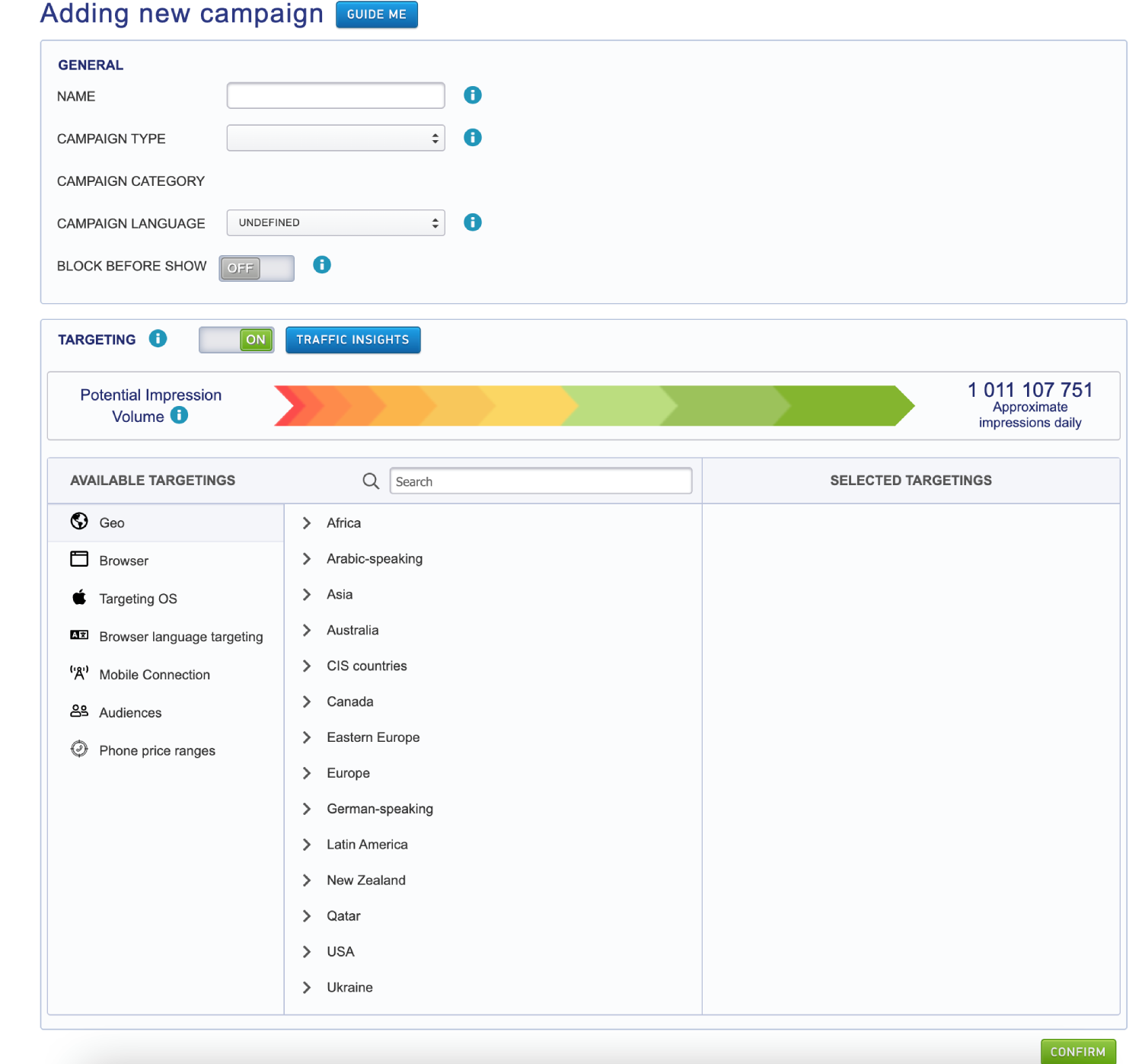Expand the USA chevron

point(307,953)
